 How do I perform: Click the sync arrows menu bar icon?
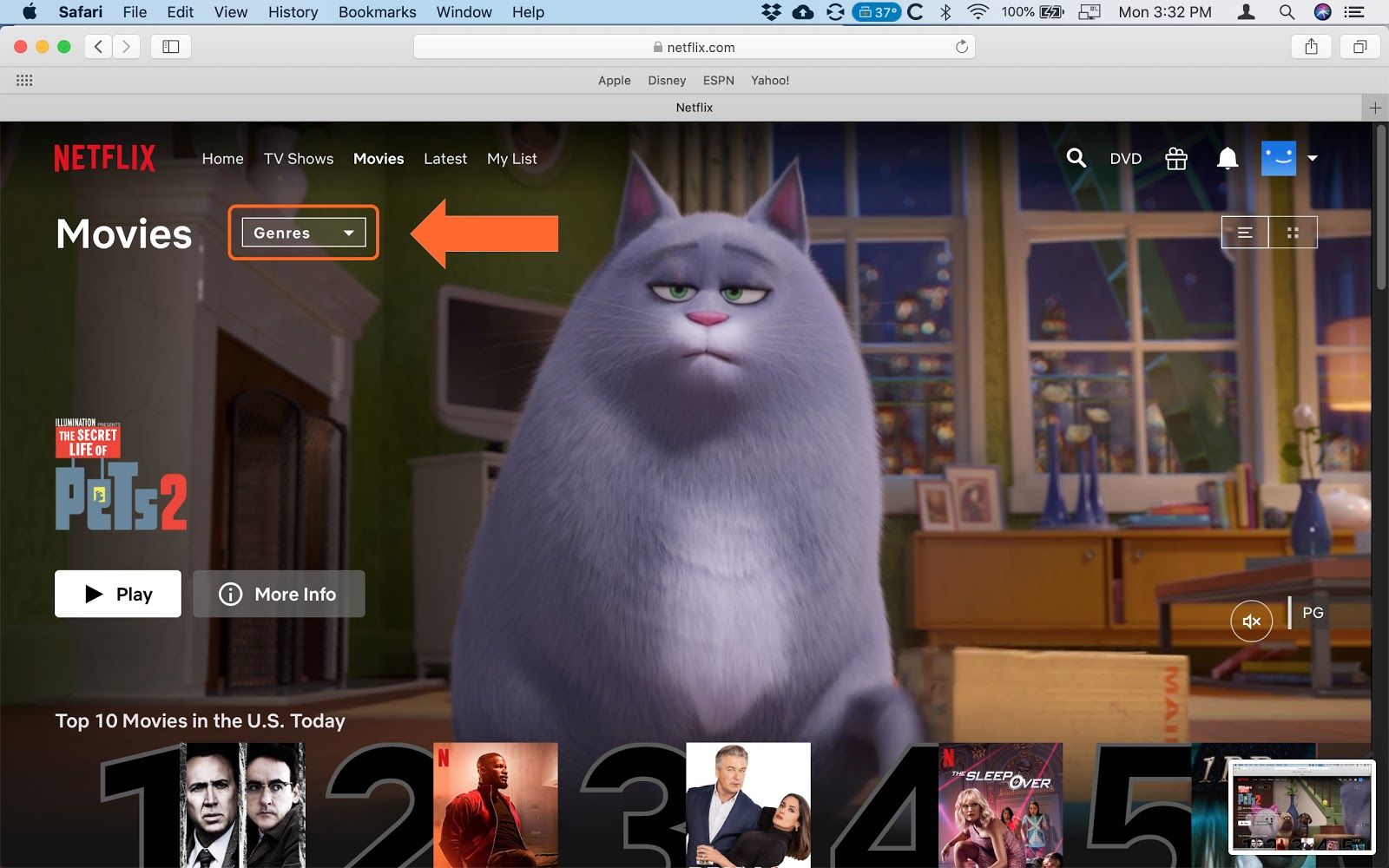click(x=835, y=12)
